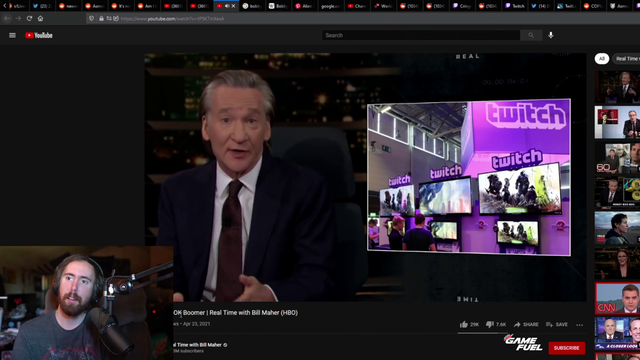Viewport: 640px width, 360px height.
Task: Go back with browser back arrow
Action: click(7, 18)
